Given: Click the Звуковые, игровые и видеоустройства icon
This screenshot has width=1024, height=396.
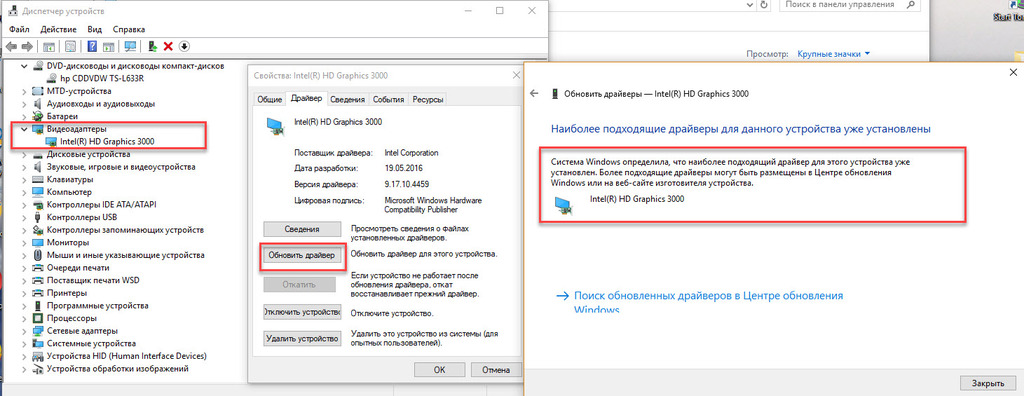Looking at the screenshot, I should click(x=37, y=167).
